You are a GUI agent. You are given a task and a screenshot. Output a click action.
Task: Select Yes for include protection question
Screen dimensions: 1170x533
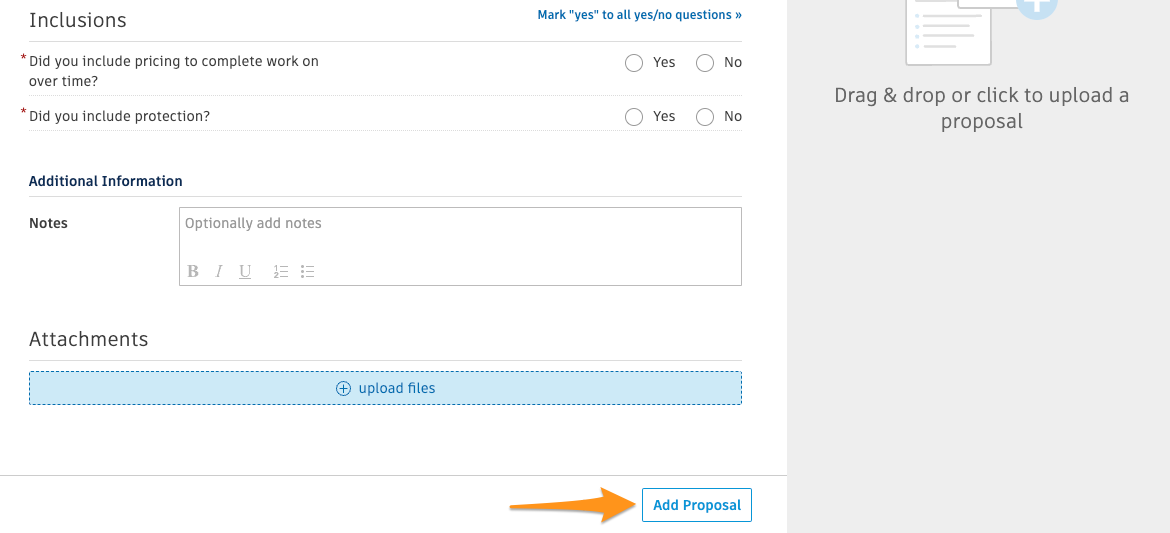pyautogui.click(x=634, y=117)
